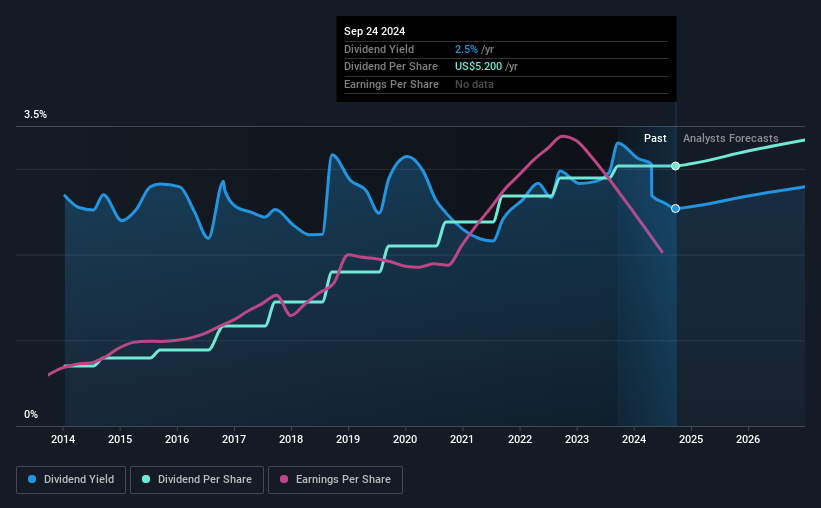Toggle the Dividend Yield legend button
Screen dimensions: 821x508
pyautogui.click(x=71, y=480)
